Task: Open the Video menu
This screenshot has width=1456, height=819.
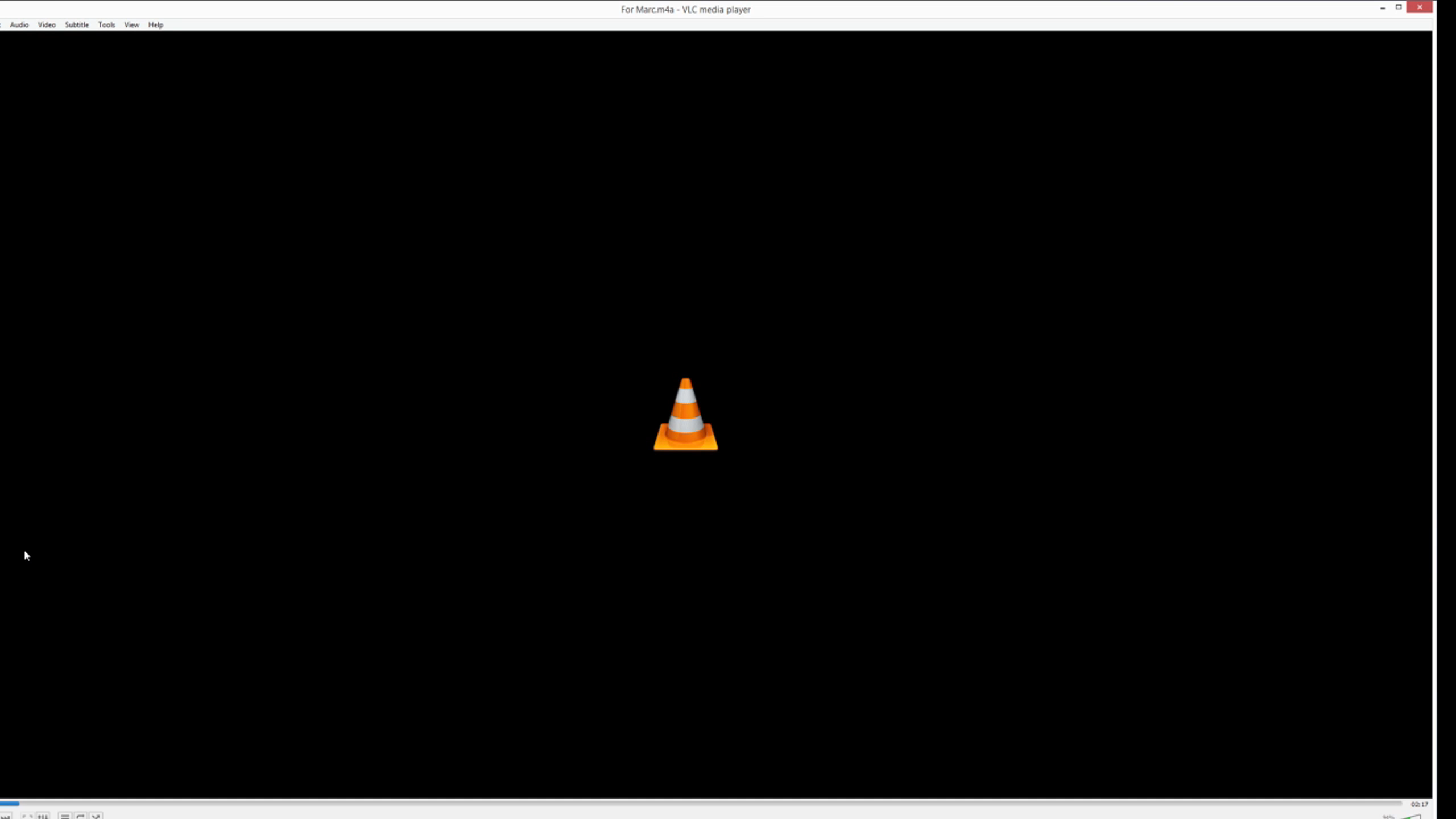Action: coord(47,24)
